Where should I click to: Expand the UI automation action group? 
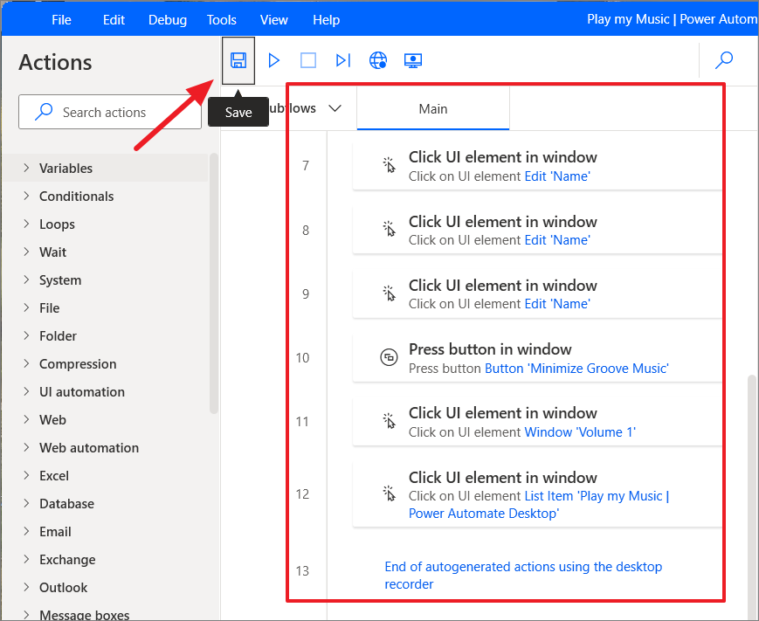[x=26, y=392]
